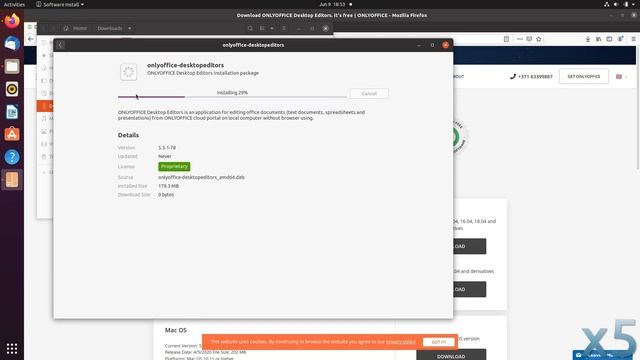640x360 pixels.
Task: Click the Updated value Never
Action: click(165, 156)
